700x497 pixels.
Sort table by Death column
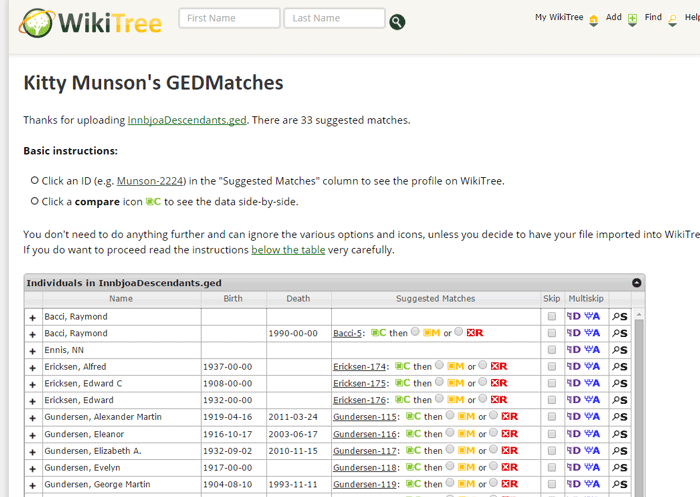click(298, 299)
